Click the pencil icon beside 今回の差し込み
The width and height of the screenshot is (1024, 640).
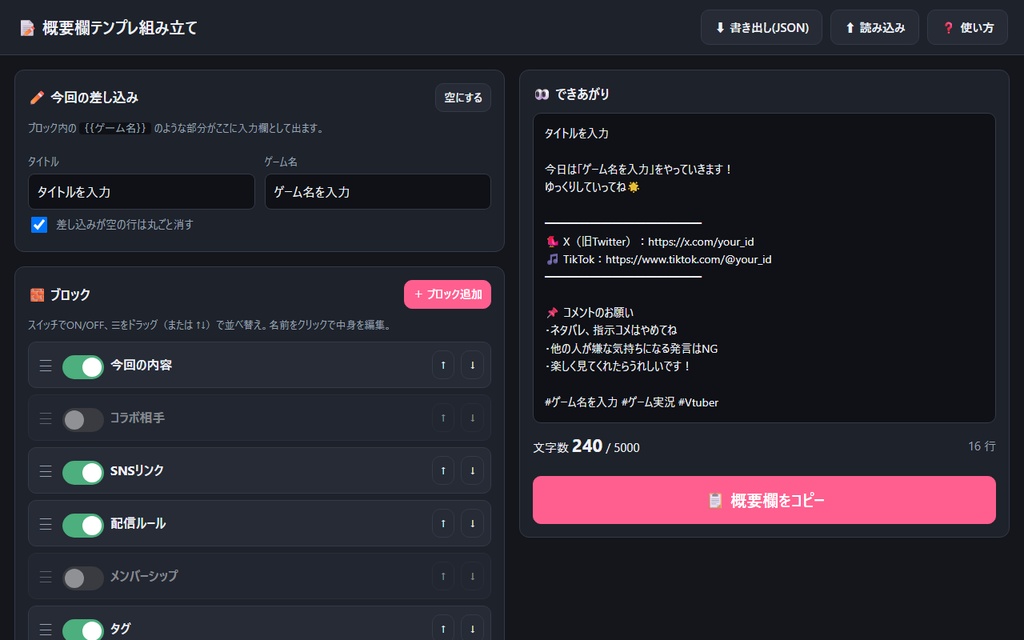pyautogui.click(x=37, y=97)
